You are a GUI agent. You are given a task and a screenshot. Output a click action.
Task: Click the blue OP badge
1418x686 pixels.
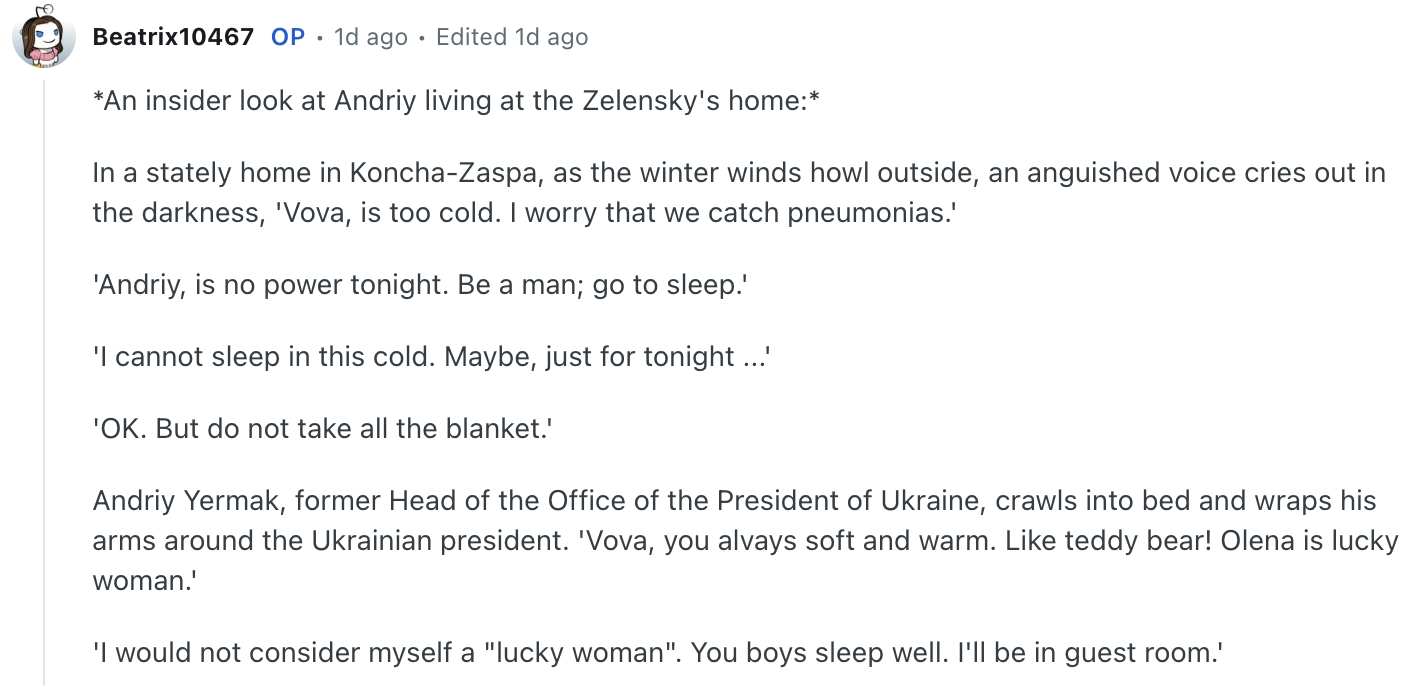point(288,38)
